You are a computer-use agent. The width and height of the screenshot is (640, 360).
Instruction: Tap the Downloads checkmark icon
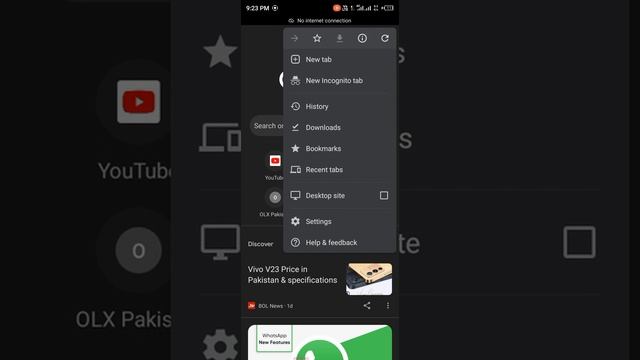coord(295,127)
